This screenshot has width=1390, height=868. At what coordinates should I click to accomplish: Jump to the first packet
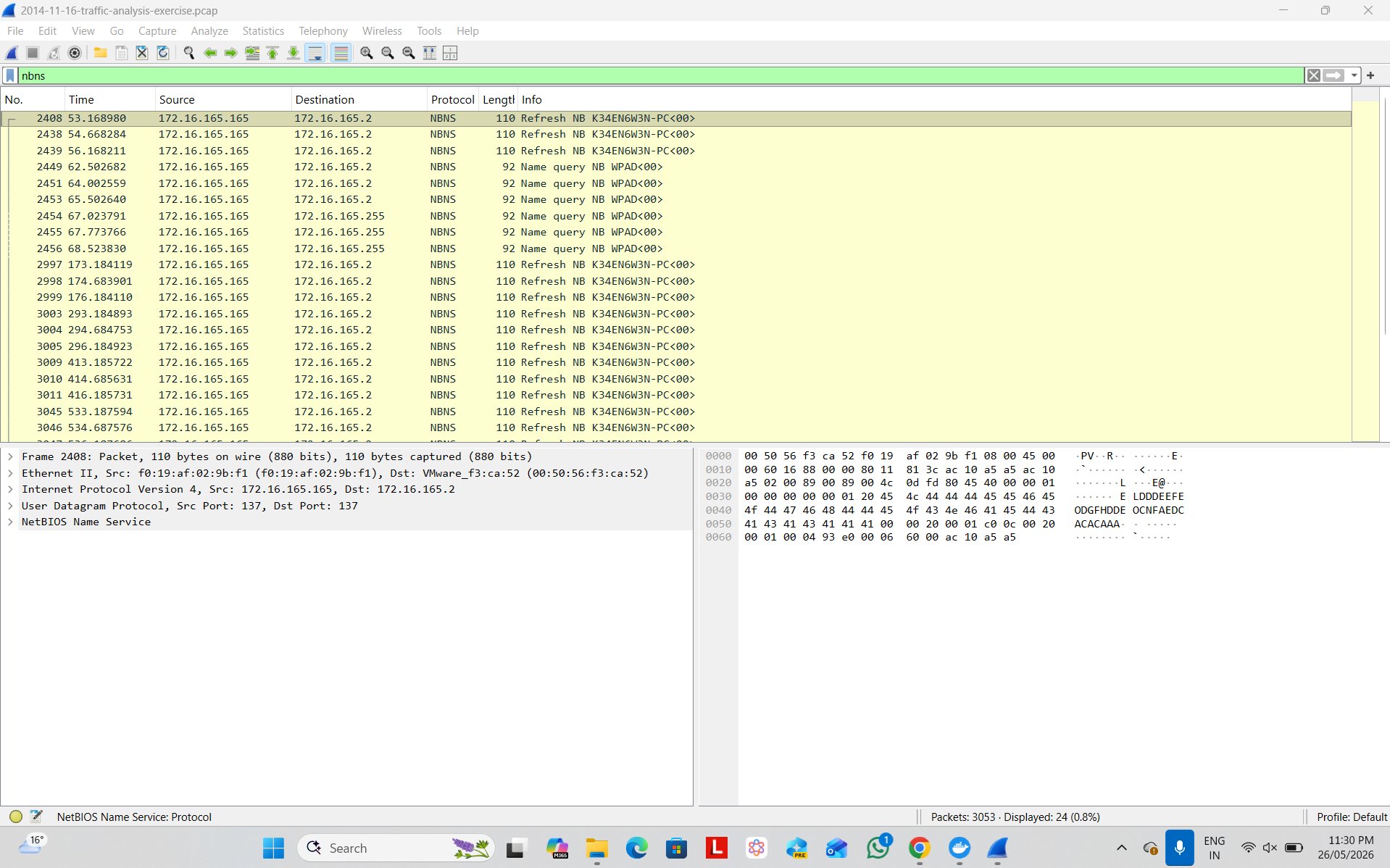(272, 53)
